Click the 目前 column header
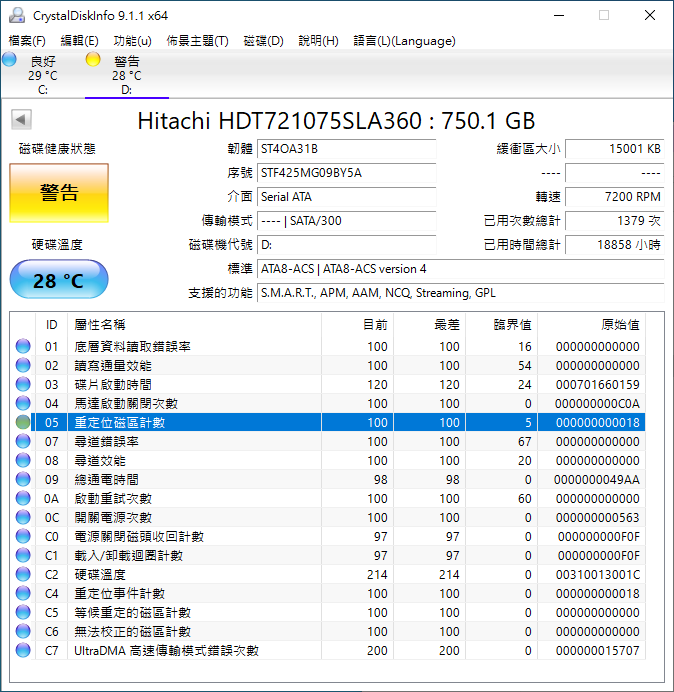Image resolution: width=674 pixels, height=692 pixels. [358, 325]
